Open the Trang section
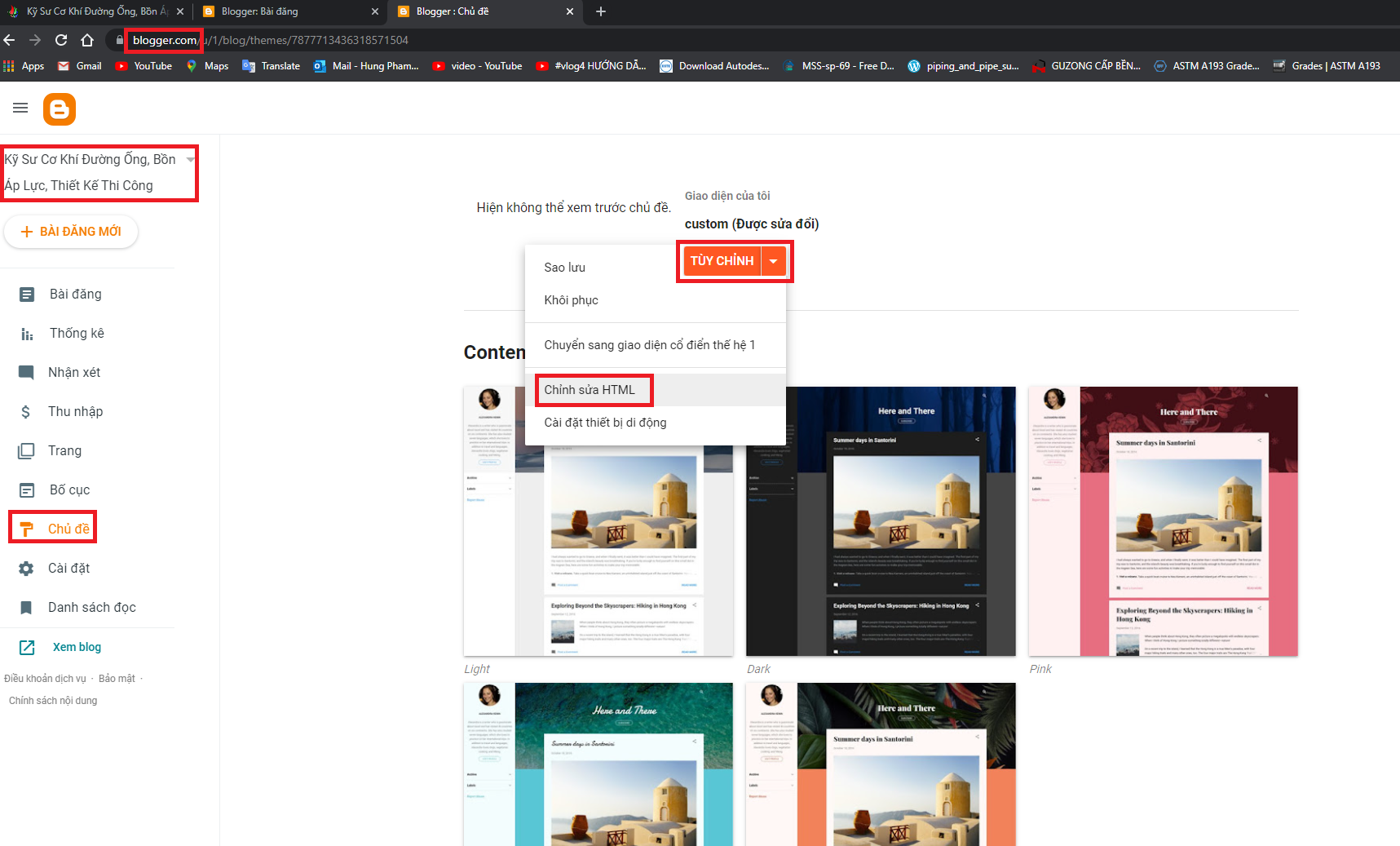The width and height of the screenshot is (1400, 846). (65, 450)
